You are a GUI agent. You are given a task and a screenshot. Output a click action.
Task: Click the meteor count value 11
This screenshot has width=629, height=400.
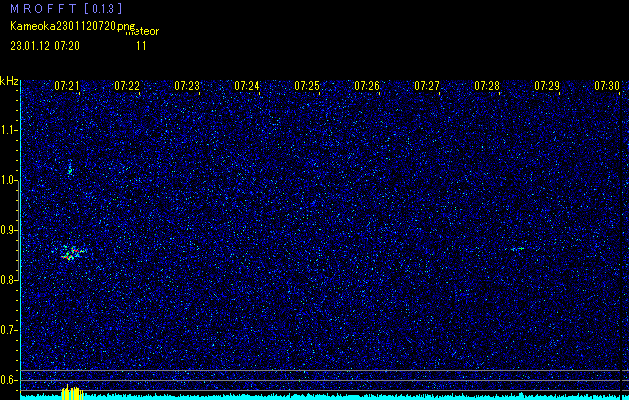point(141,46)
